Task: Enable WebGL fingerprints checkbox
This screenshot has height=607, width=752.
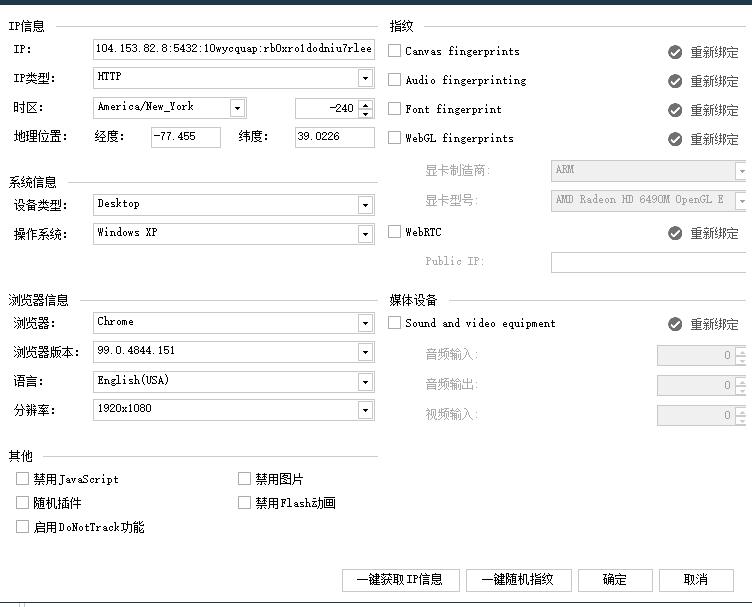Action: point(394,138)
